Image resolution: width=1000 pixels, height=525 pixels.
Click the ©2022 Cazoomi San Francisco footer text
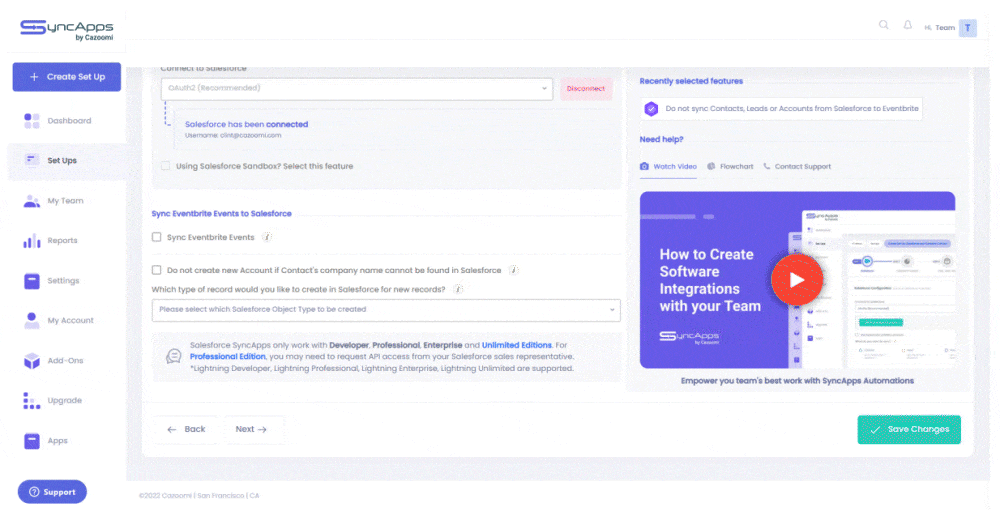click(x=199, y=496)
